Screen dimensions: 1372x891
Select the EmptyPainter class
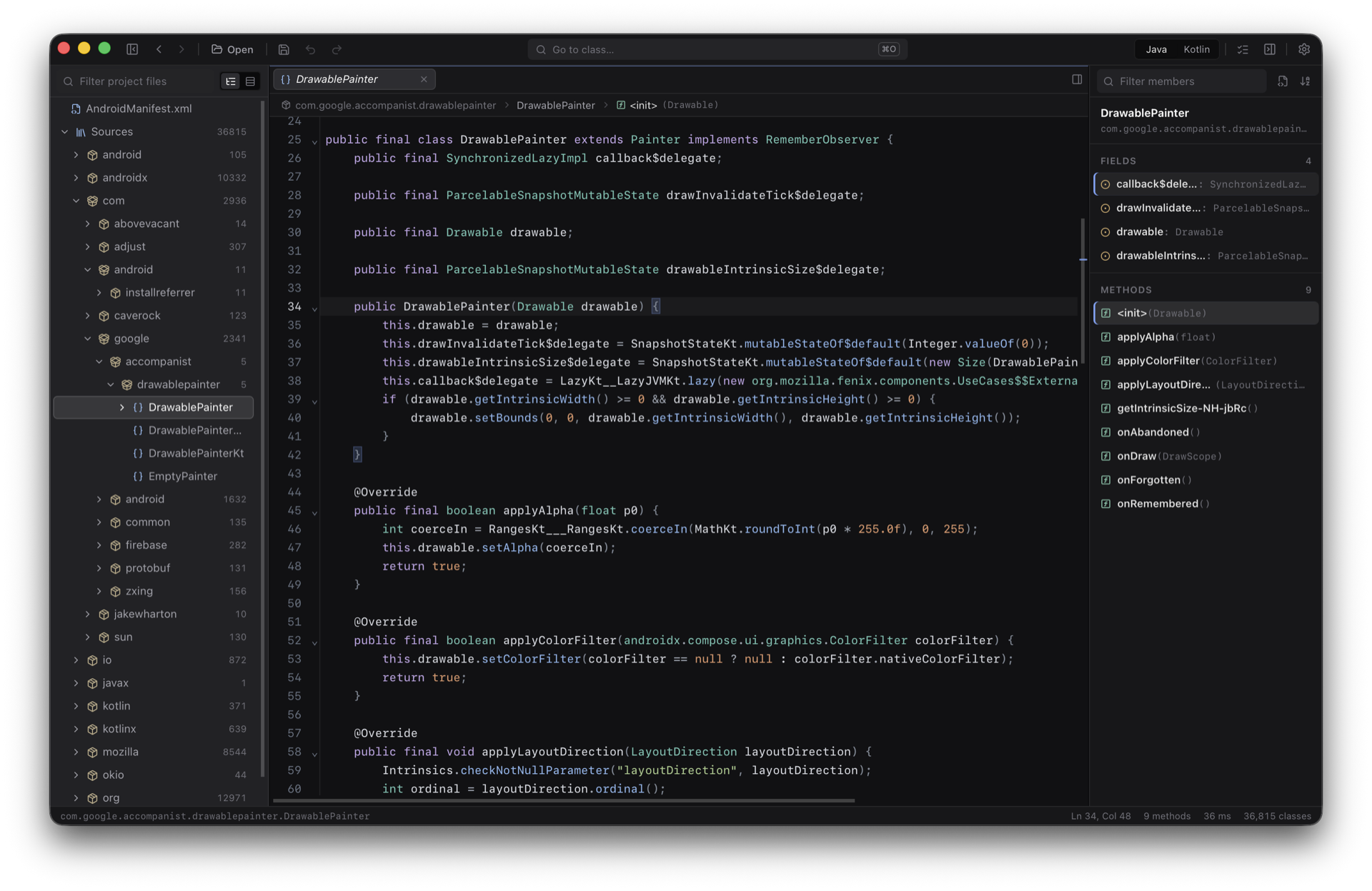(182, 476)
